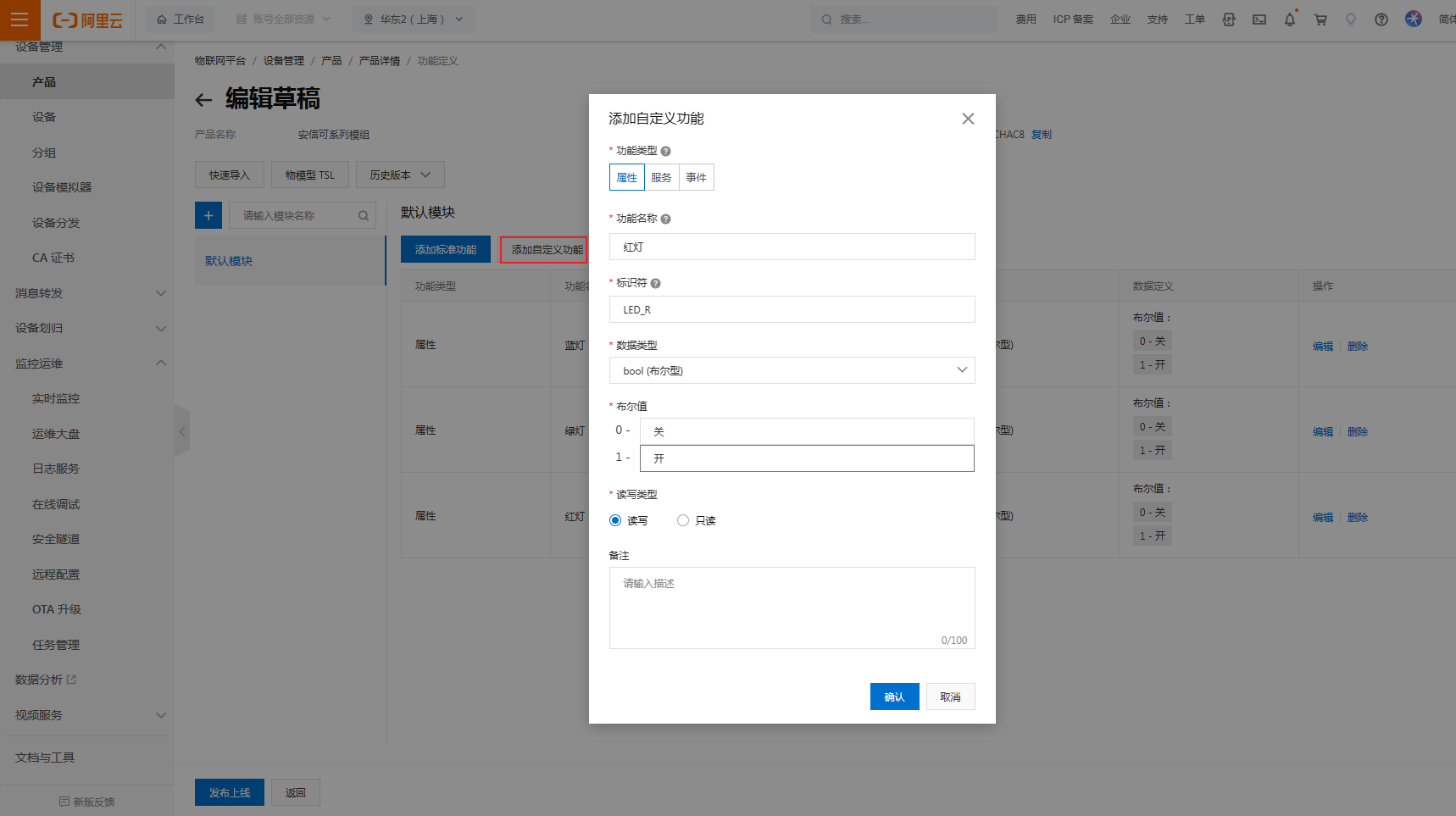Open the shopping cart

coord(1320,19)
